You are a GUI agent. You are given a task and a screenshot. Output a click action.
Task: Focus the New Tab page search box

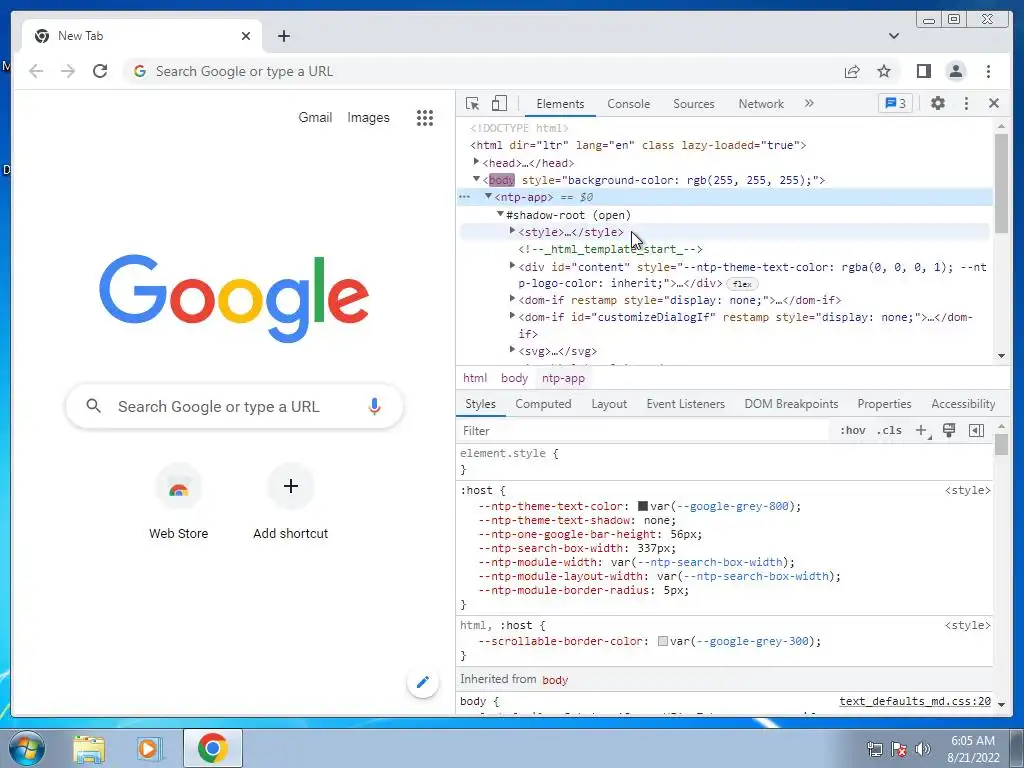[234, 406]
